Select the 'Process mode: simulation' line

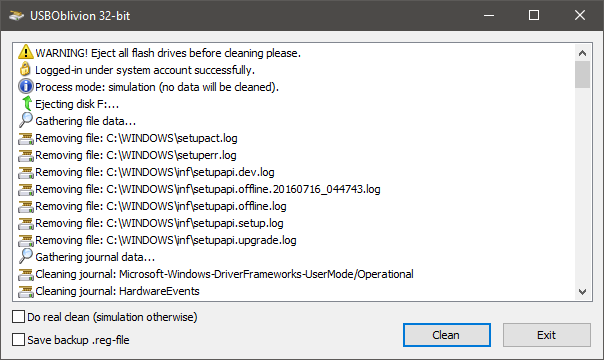coord(157,87)
